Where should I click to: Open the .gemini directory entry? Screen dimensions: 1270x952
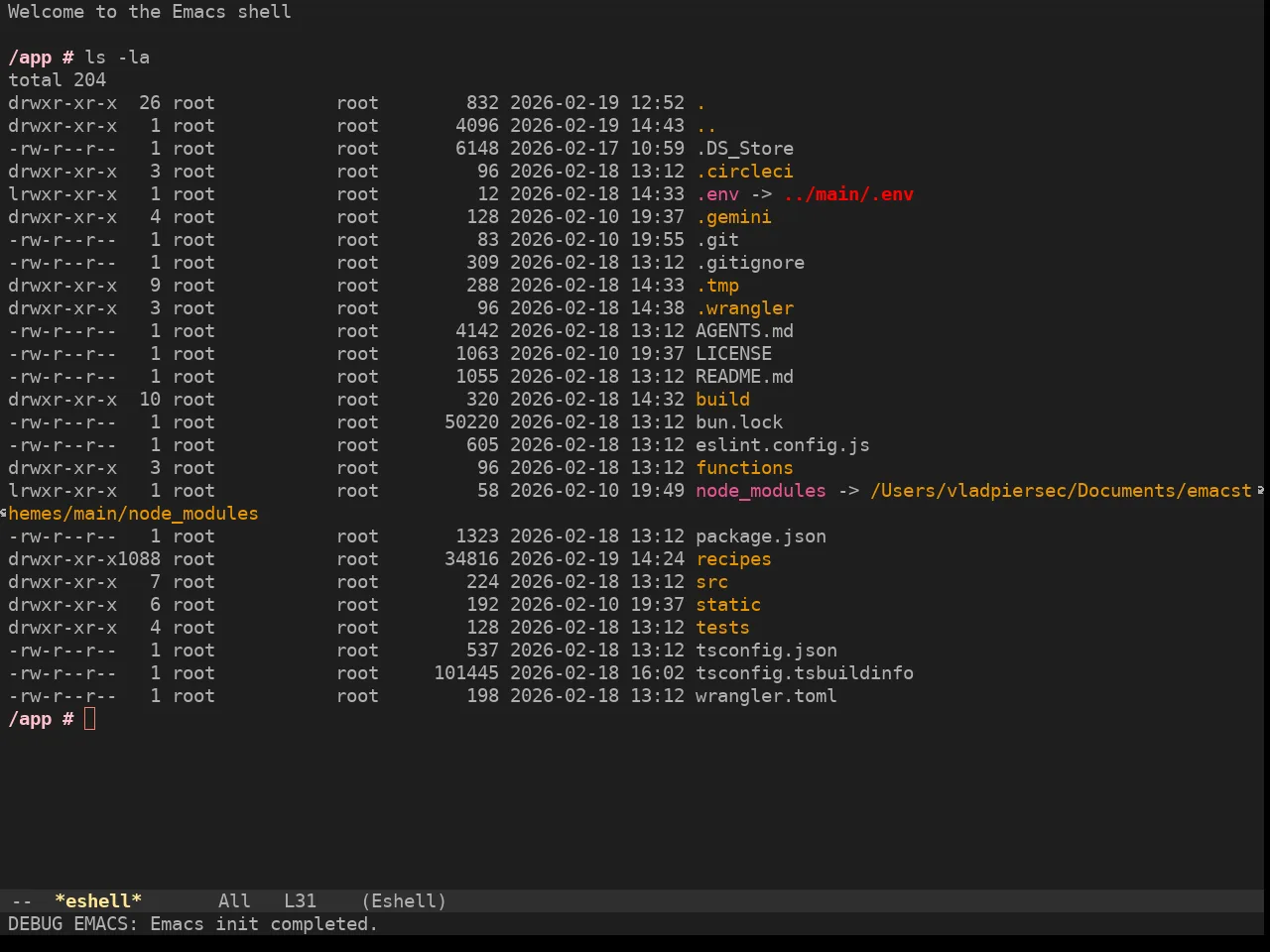733,217
